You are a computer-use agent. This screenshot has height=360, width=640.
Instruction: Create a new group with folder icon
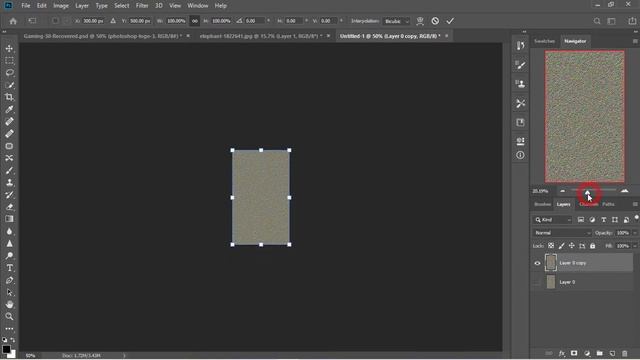point(599,353)
